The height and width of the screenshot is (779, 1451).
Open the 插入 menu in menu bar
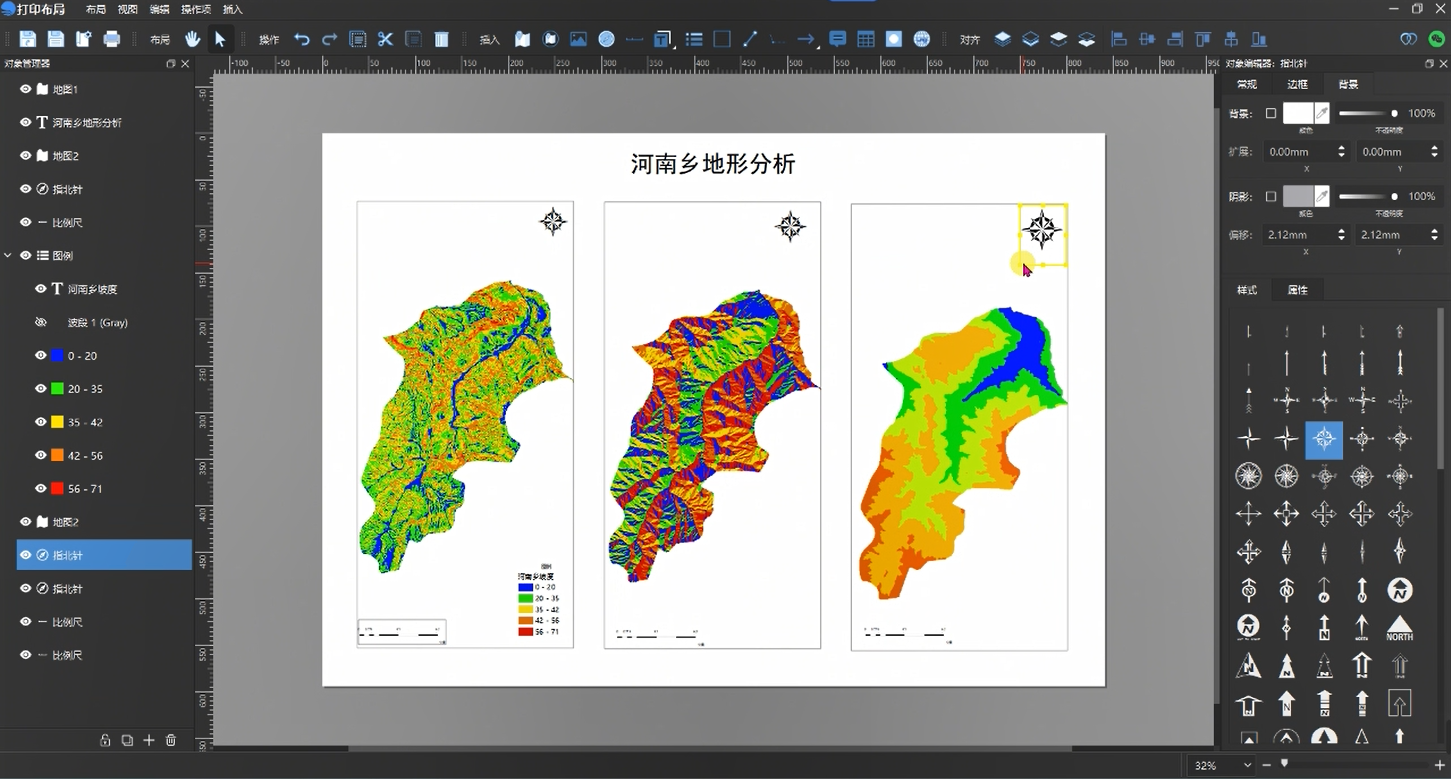coord(232,9)
